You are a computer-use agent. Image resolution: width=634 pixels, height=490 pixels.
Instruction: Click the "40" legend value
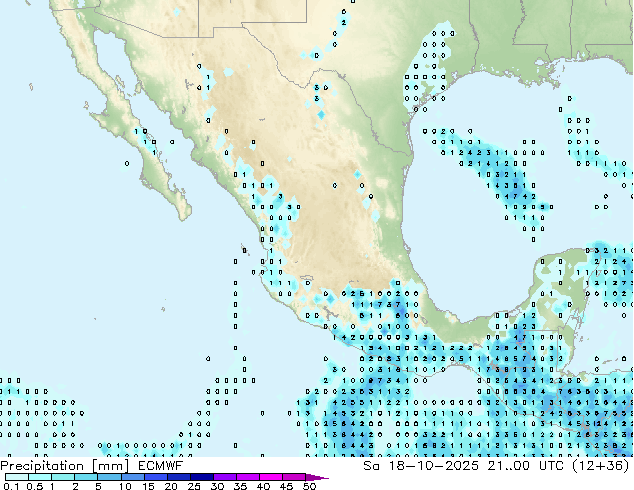[263, 486]
